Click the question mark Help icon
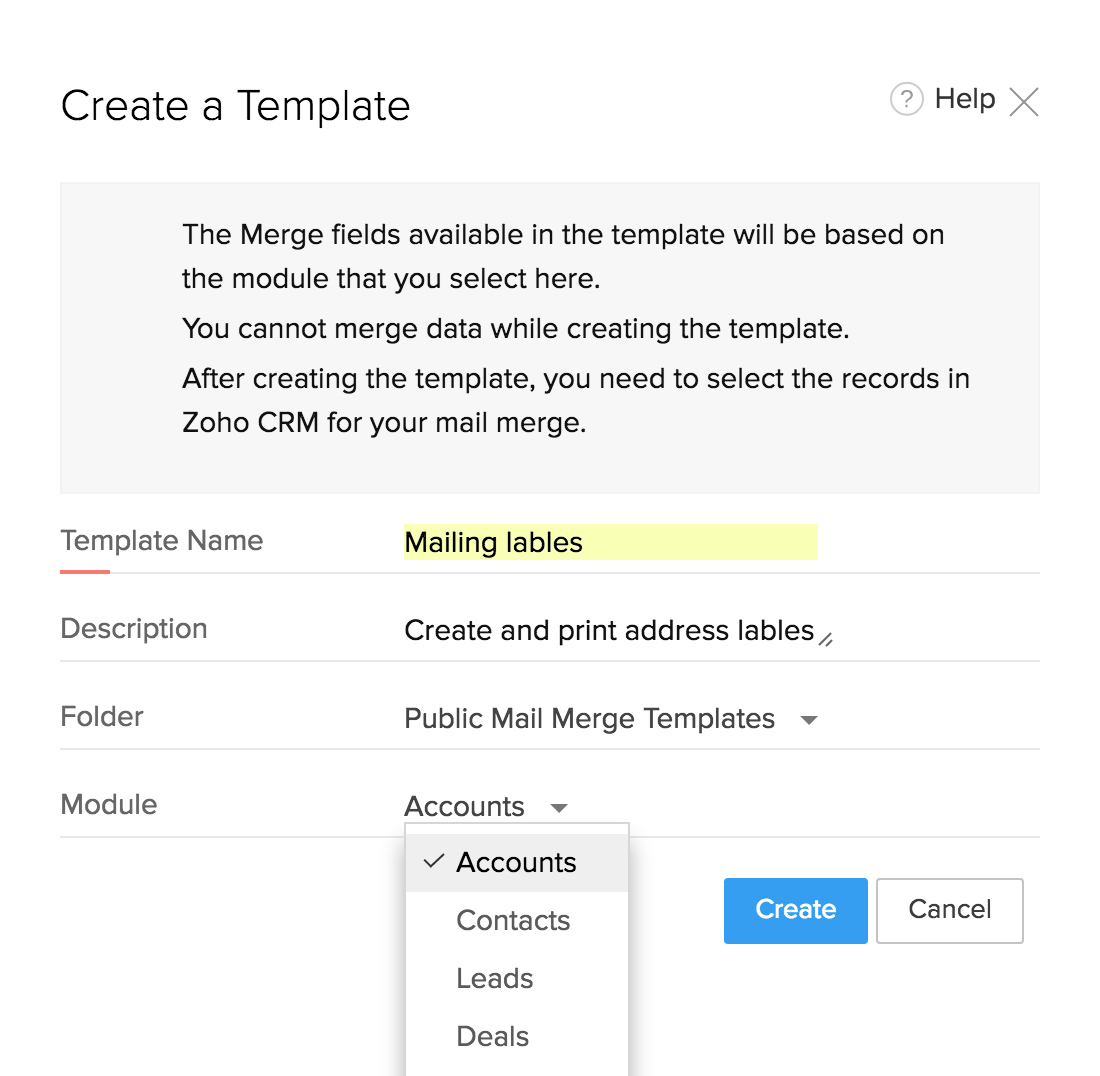Screen dimensions: 1100x1076 (x=905, y=100)
